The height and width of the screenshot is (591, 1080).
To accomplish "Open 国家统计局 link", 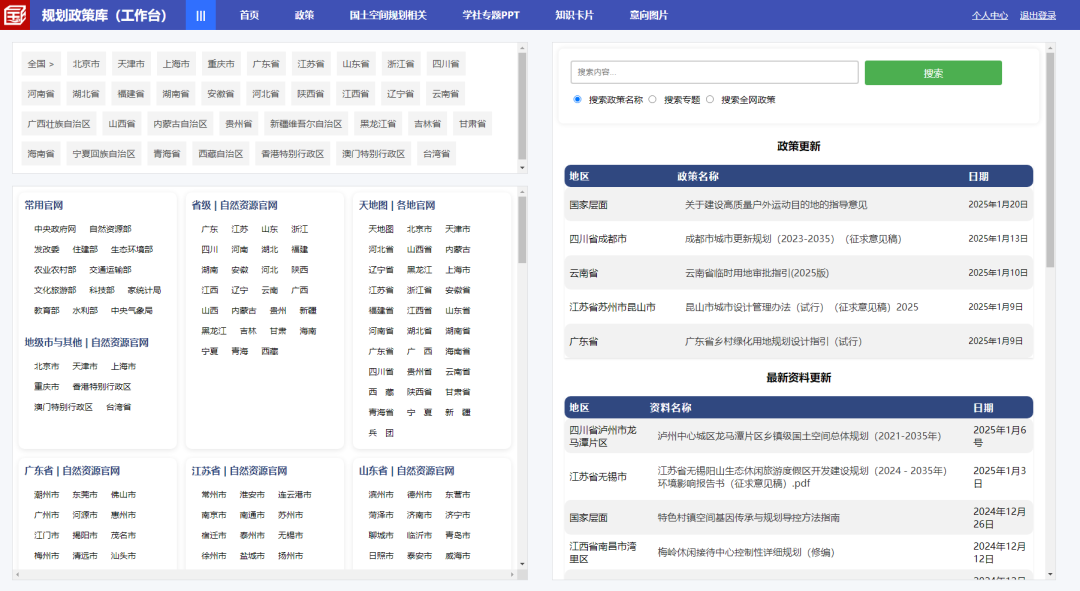I will pos(144,290).
